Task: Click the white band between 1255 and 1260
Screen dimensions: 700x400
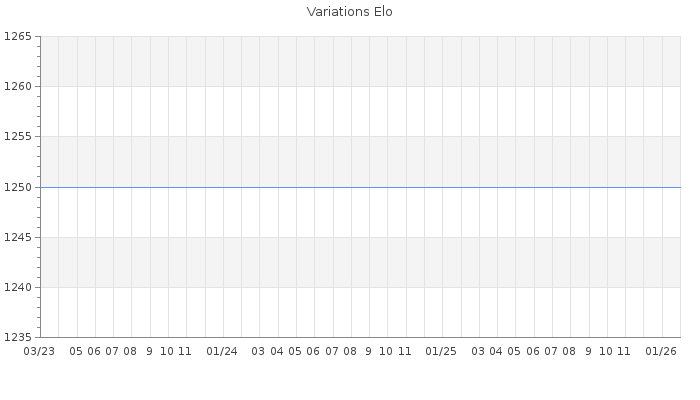Action: tap(360, 111)
